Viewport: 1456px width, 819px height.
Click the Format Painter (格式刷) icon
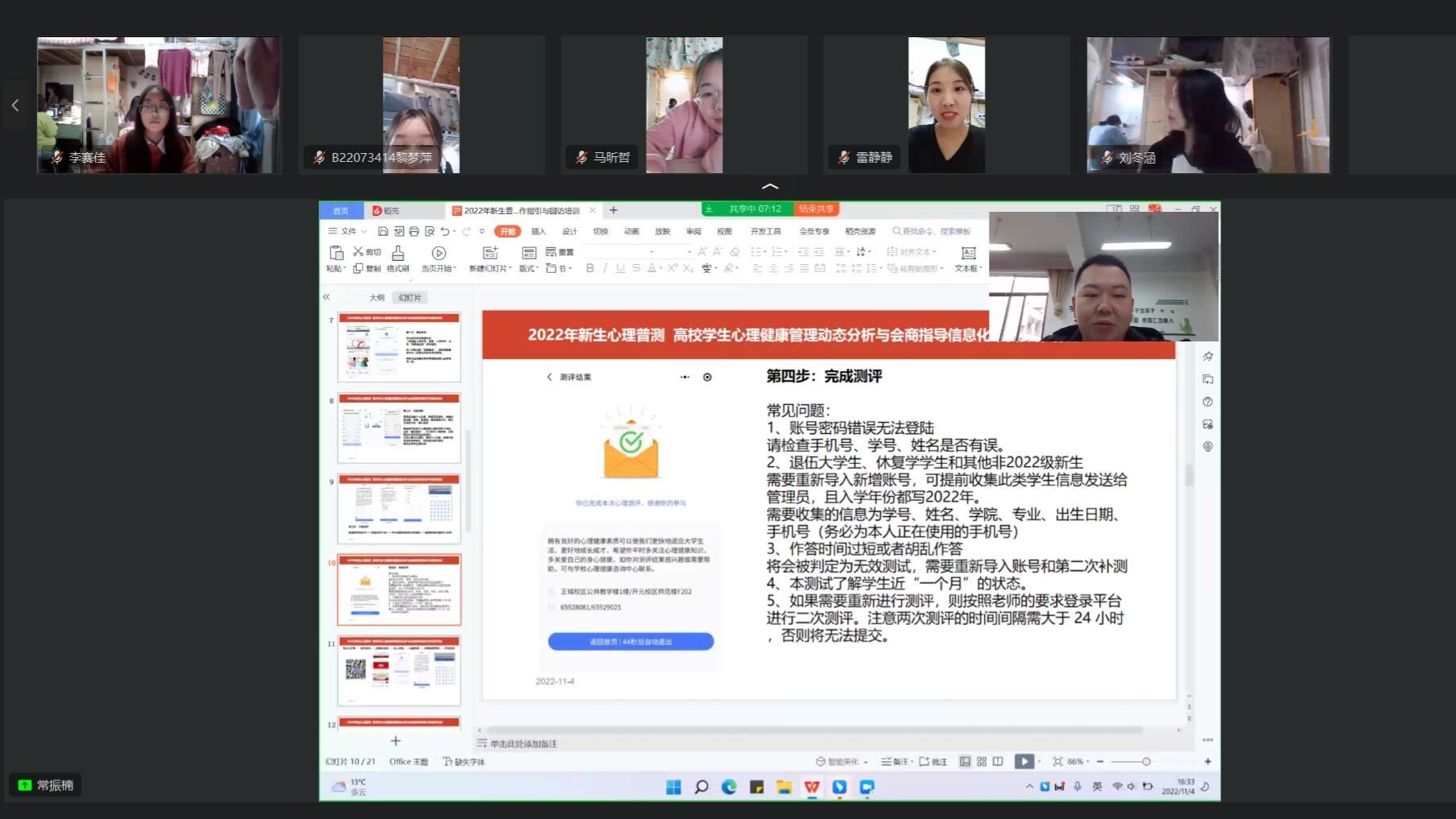click(398, 254)
